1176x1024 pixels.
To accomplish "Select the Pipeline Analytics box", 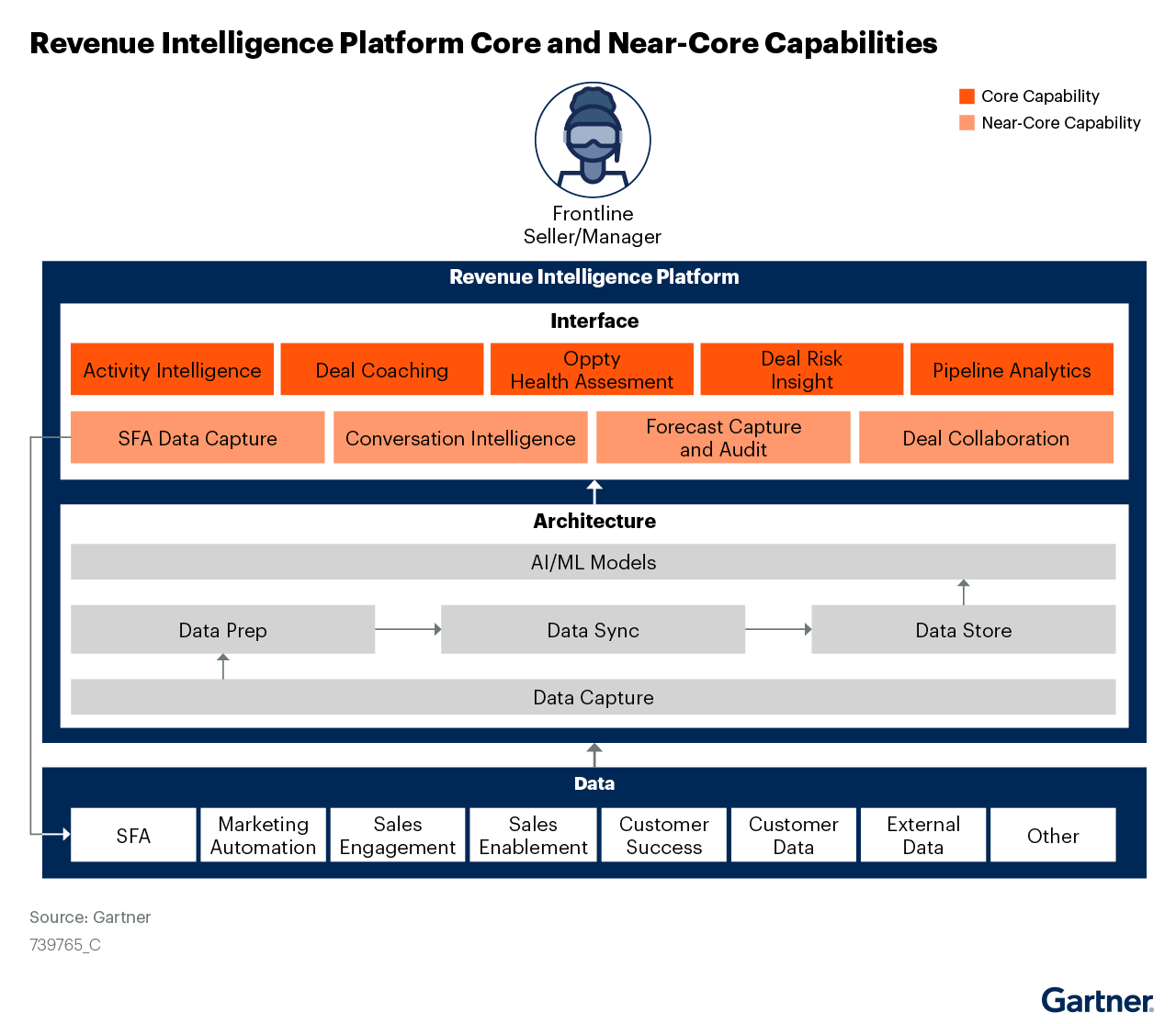I will click(1012, 369).
